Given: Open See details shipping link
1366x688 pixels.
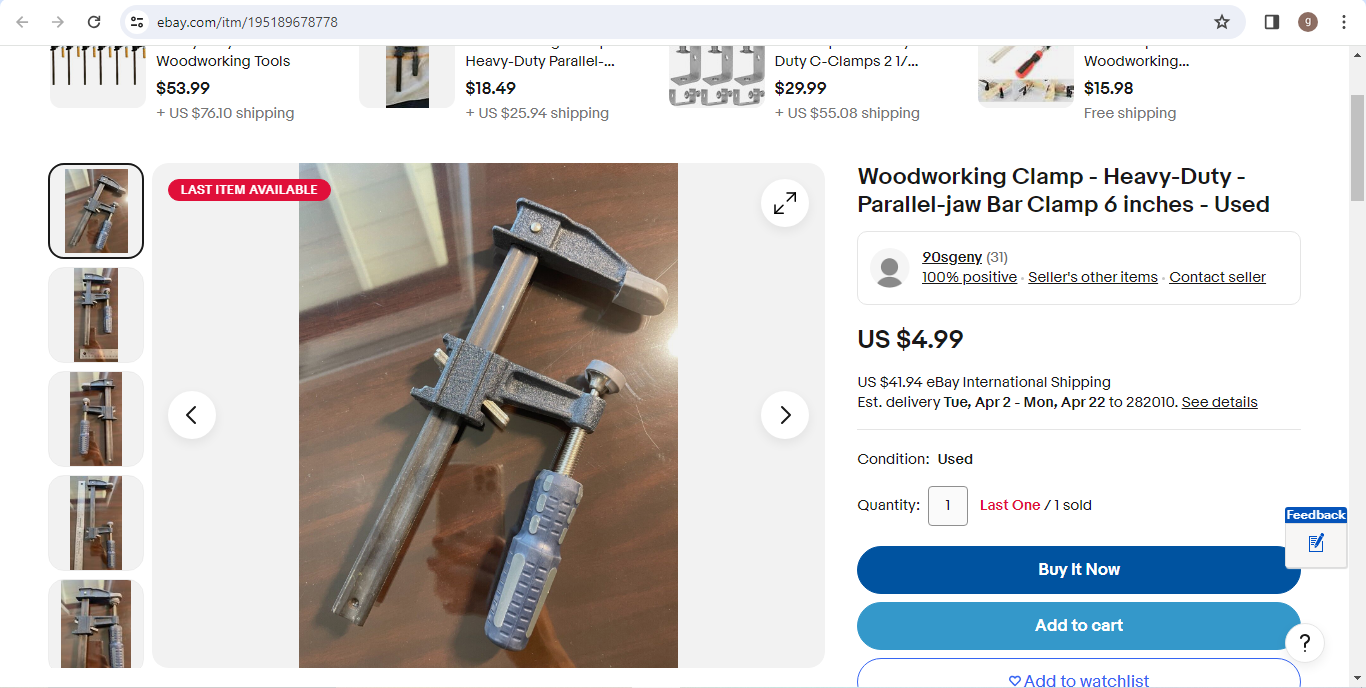Looking at the screenshot, I should (1219, 402).
